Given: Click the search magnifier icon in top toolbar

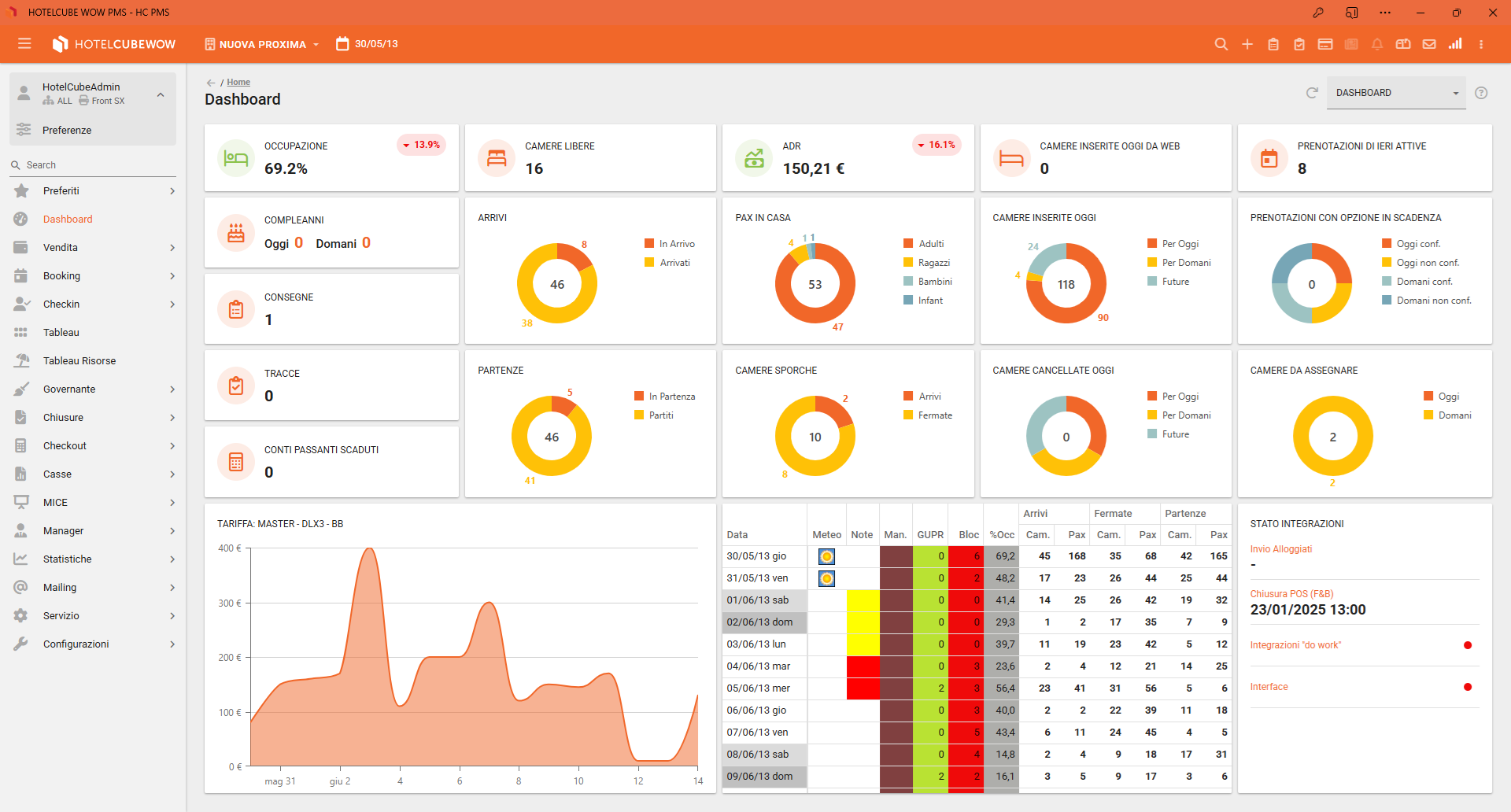Looking at the screenshot, I should 1221,44.
